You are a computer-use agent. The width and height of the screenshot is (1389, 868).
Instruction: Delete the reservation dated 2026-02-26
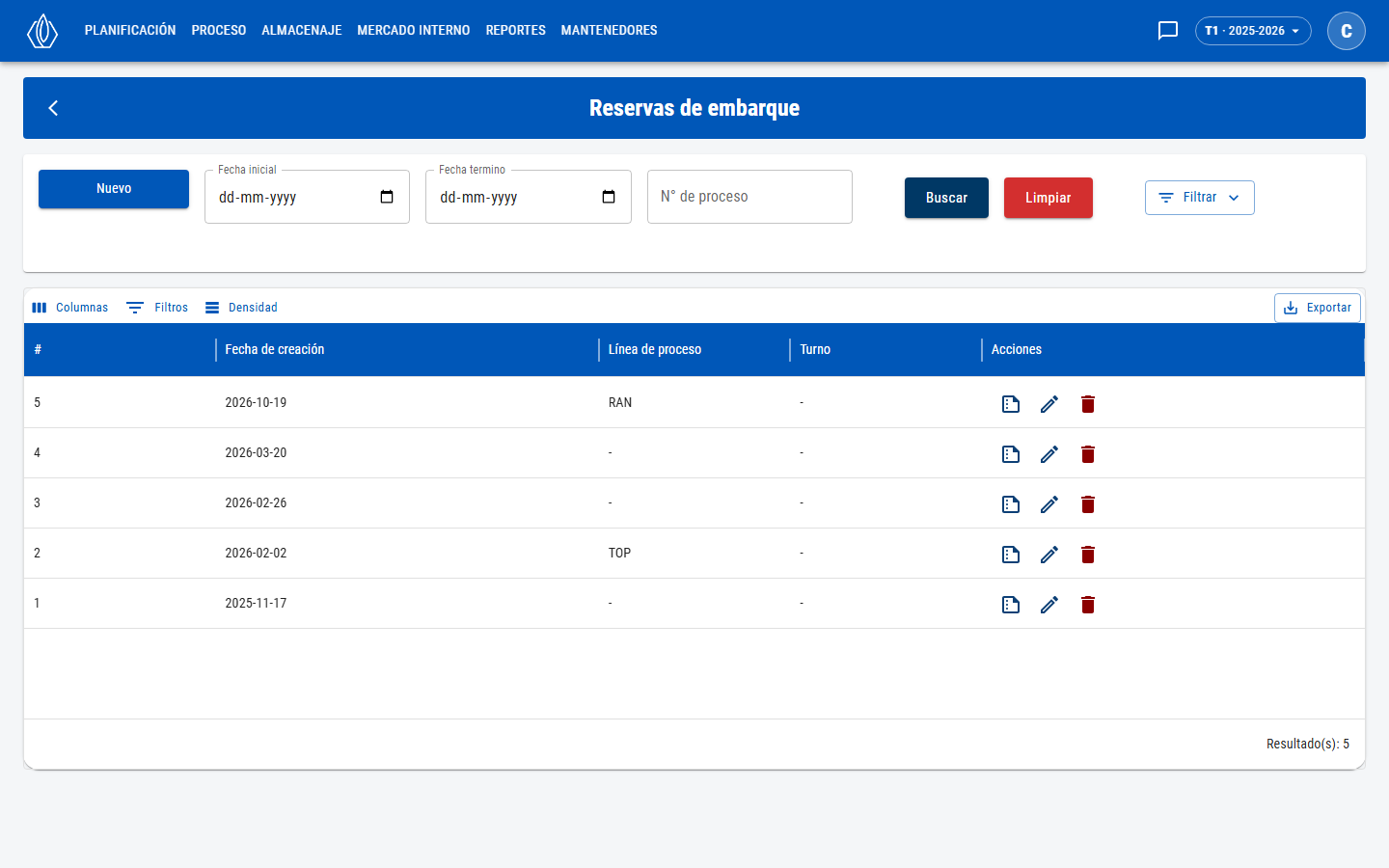coord(1088,504)
